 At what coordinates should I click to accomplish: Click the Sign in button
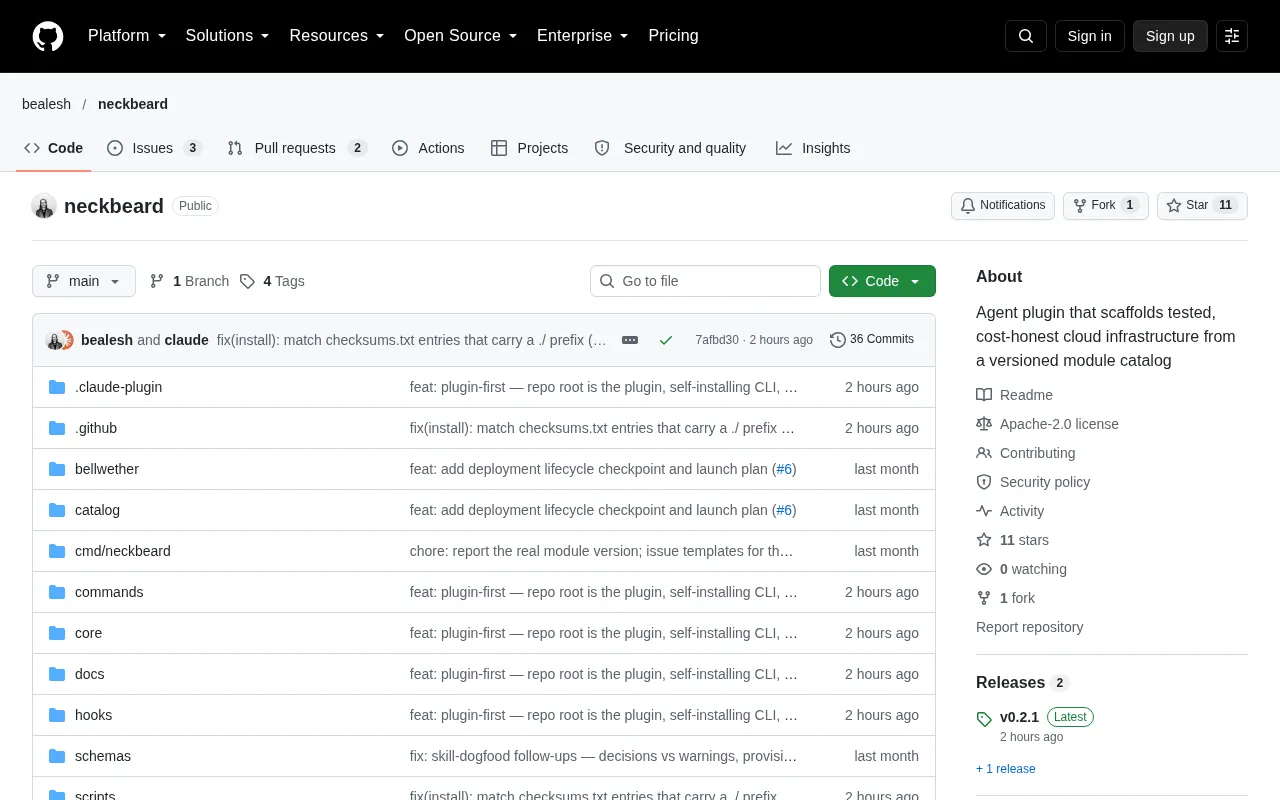pyautogui.click(x=1089, y=36)
